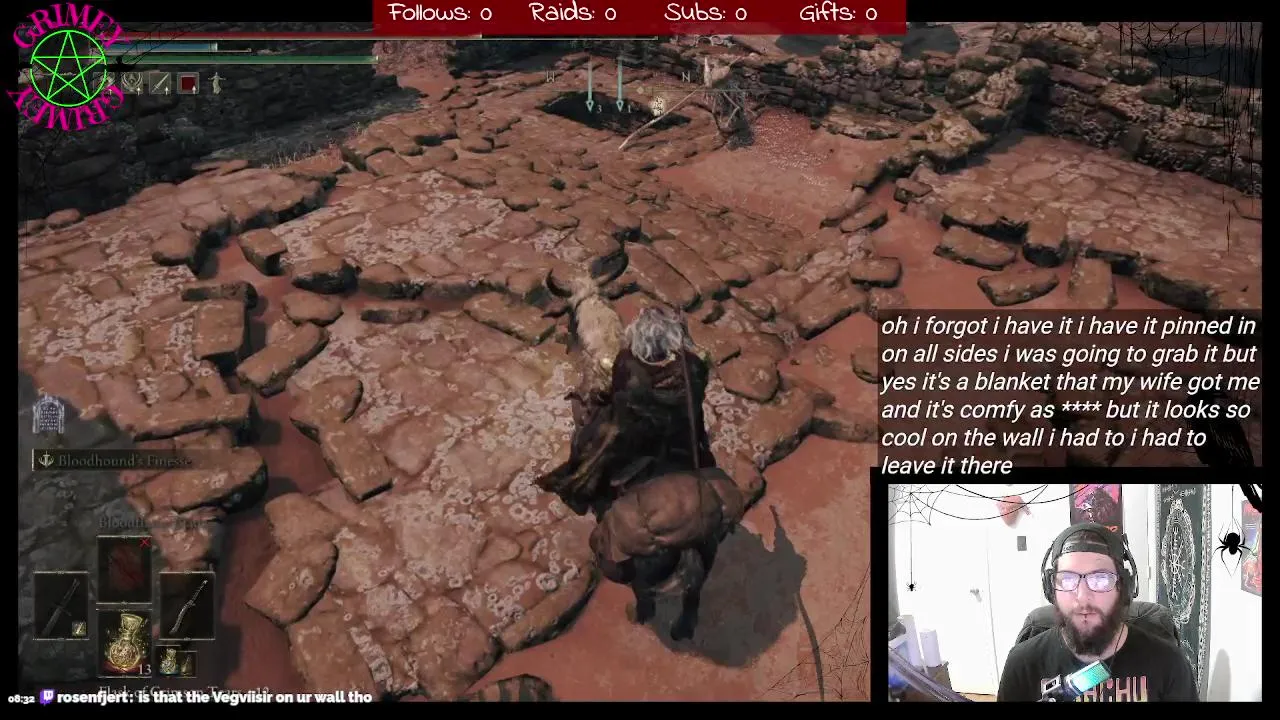Click the W compass direction marker
The height and width of the screenshot is (720, 1280).
551,77
